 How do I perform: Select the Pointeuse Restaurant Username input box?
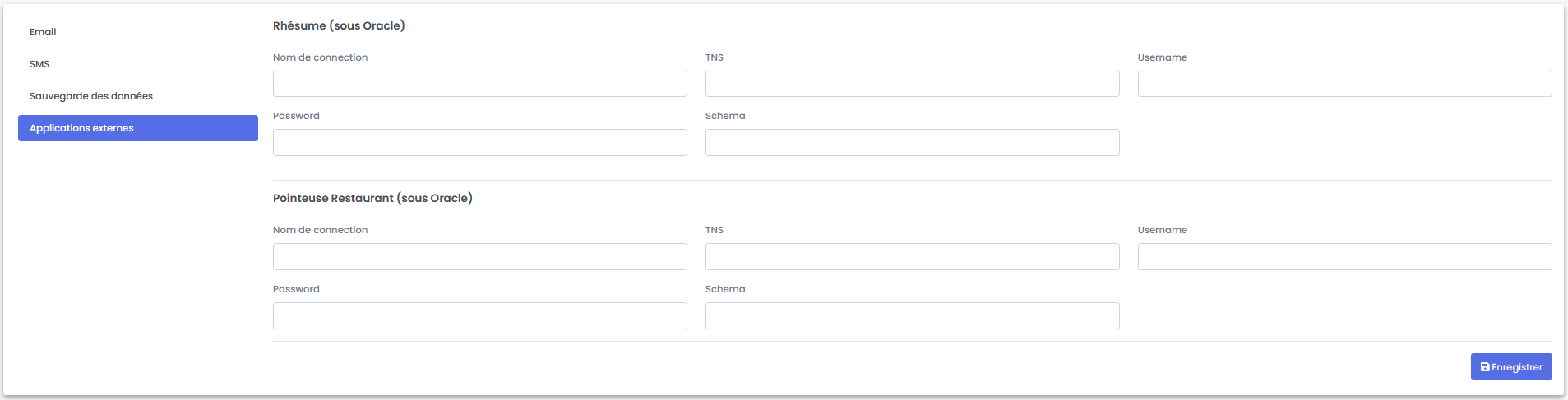coord(1344,256)
